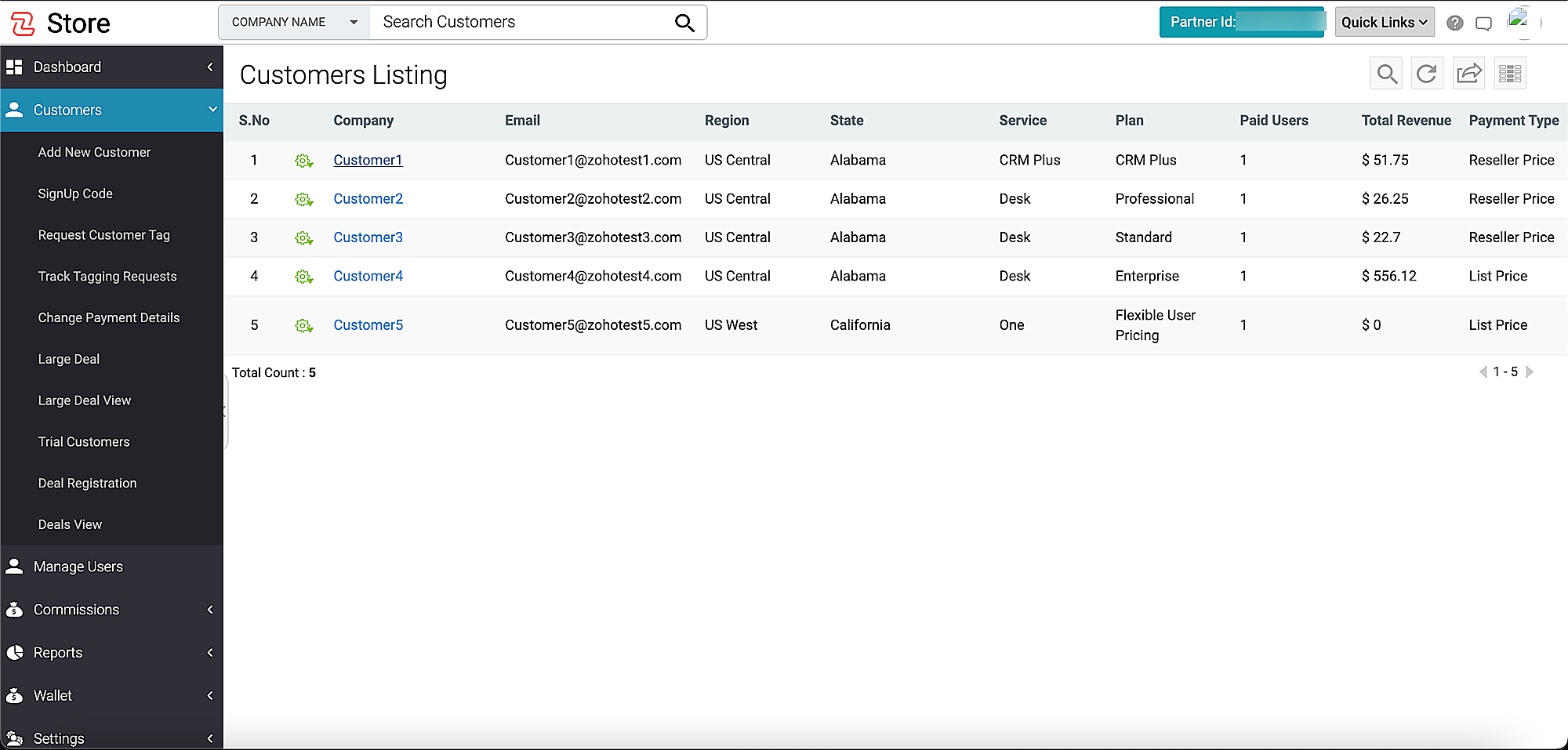This screenshot has height=750, width=1568.
Task: Open the column chooser grid icon
Action: pos(1510,74)
